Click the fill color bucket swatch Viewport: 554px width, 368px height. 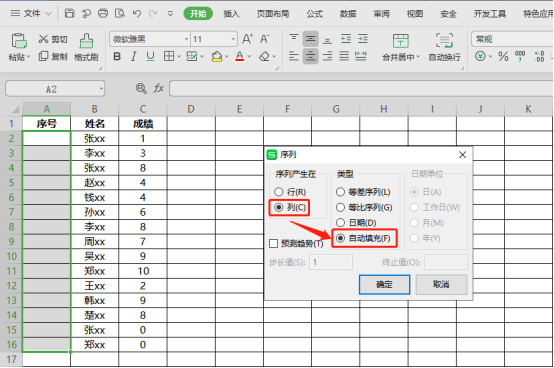click(217, 56)
